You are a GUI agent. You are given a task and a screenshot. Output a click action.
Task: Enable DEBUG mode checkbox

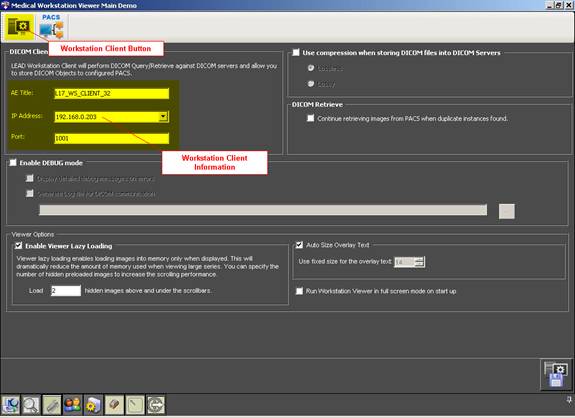click(x=13, y=162)
